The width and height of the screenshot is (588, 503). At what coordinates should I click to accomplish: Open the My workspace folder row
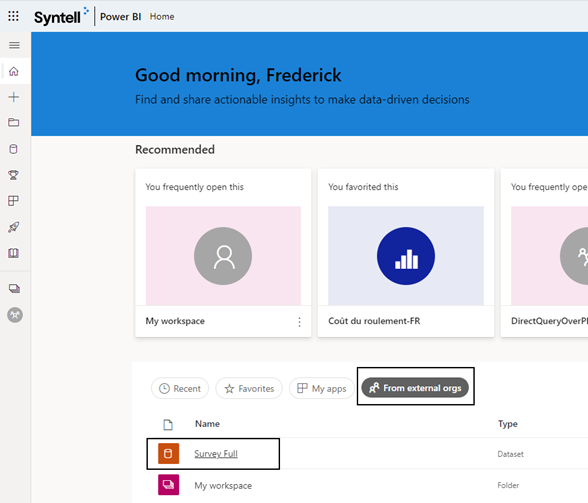click(360, 485)
